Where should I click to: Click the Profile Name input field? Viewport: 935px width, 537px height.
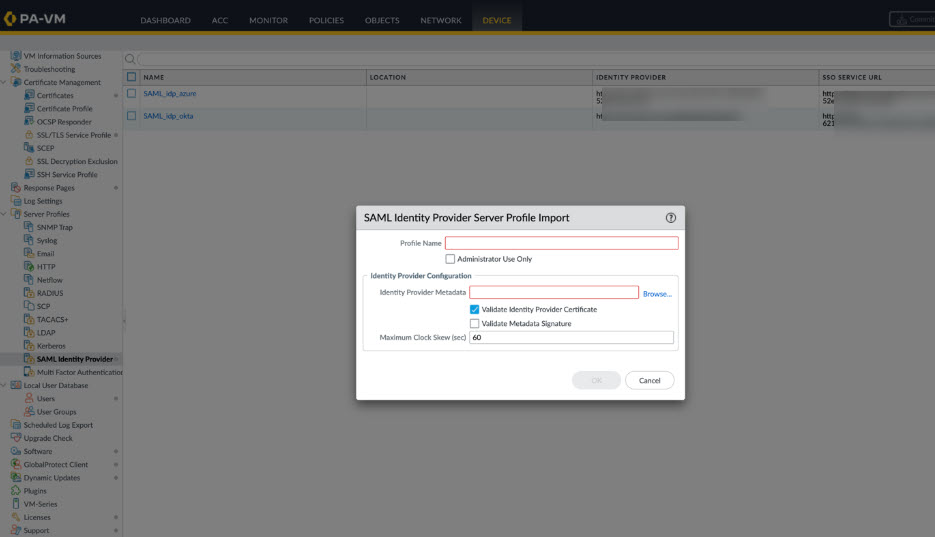(562, 243)
